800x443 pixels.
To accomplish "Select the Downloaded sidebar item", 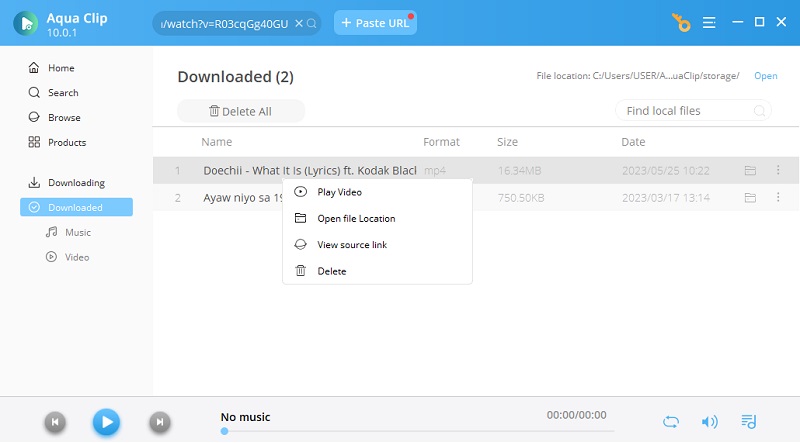I will [x=77, y=207].
